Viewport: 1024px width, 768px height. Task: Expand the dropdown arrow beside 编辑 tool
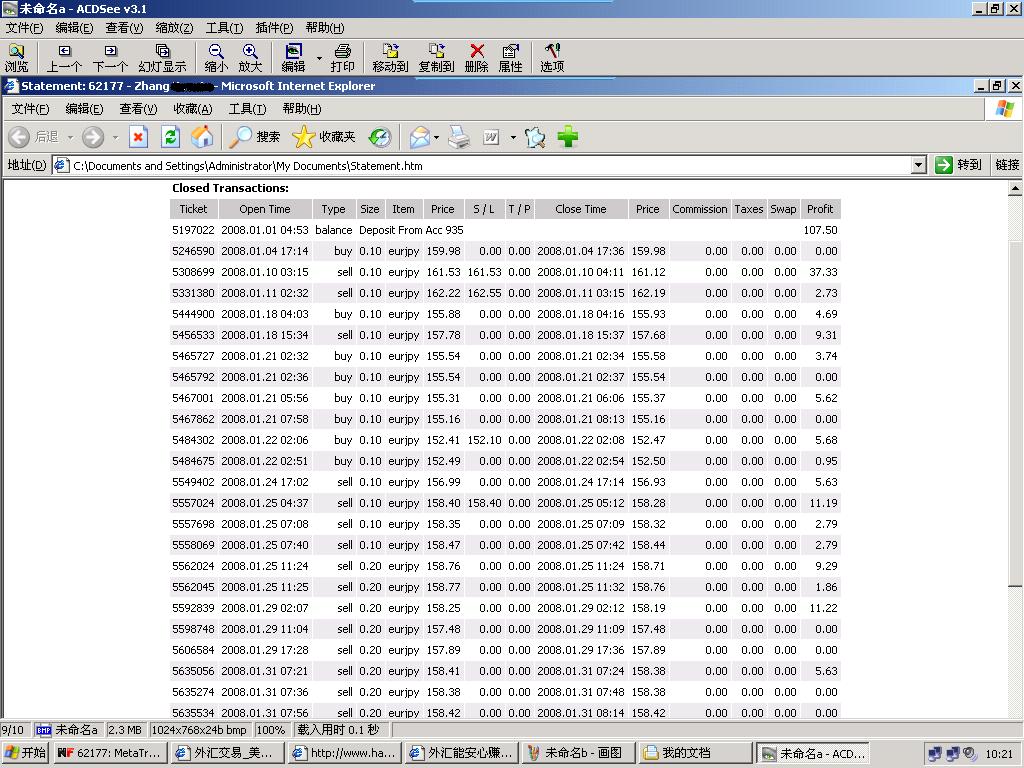319,58
